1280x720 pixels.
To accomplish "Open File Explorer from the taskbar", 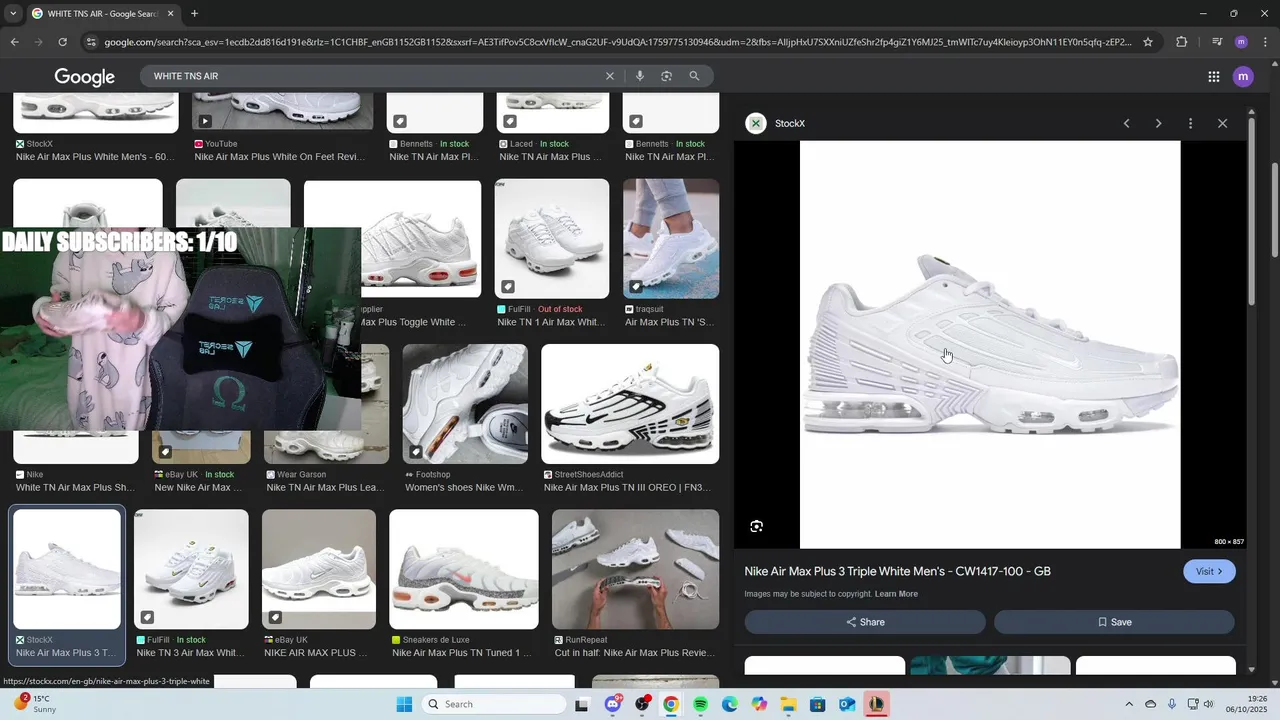I will pyautogui.click(x=788, y=704).
